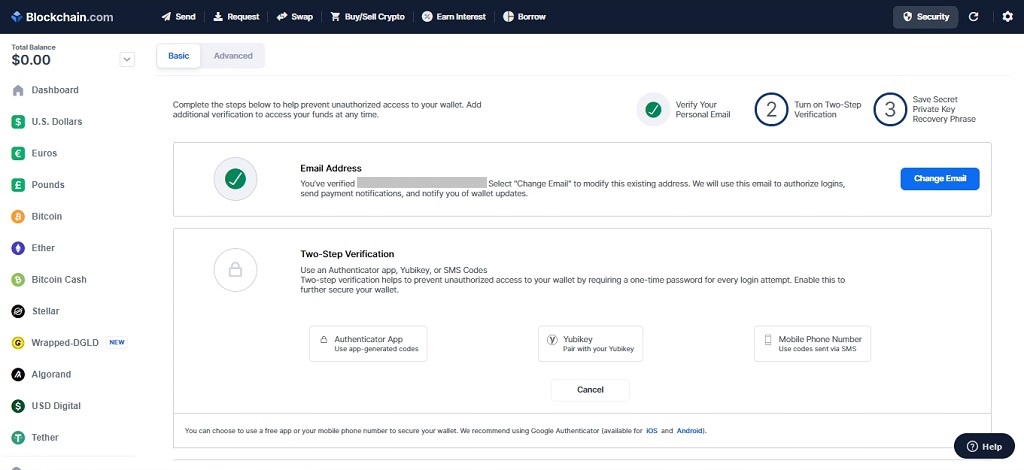Viewport: 1024px width, 470px height.
Task: Open the iOS authenticator link
Action: [652, 431]
